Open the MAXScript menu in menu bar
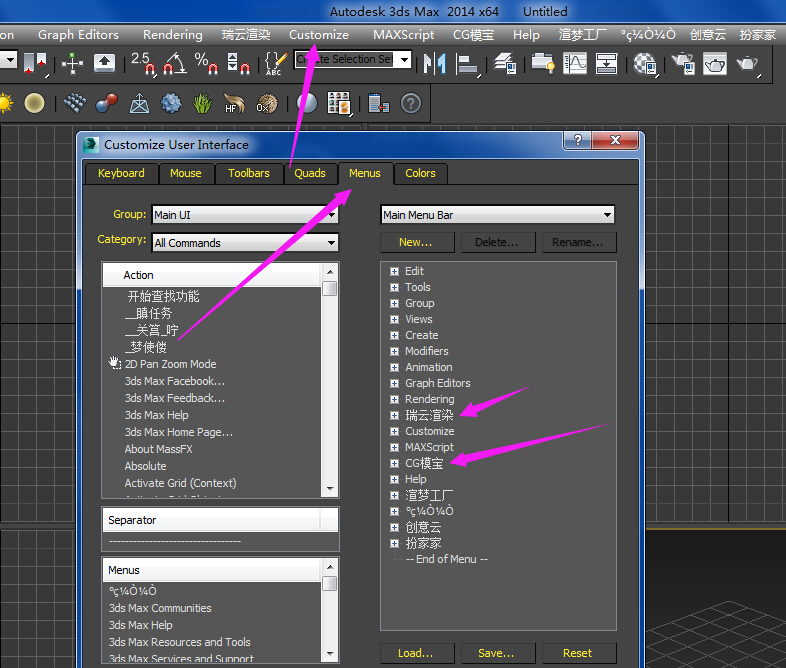This screenshot has width=786, height=668. 404,35
